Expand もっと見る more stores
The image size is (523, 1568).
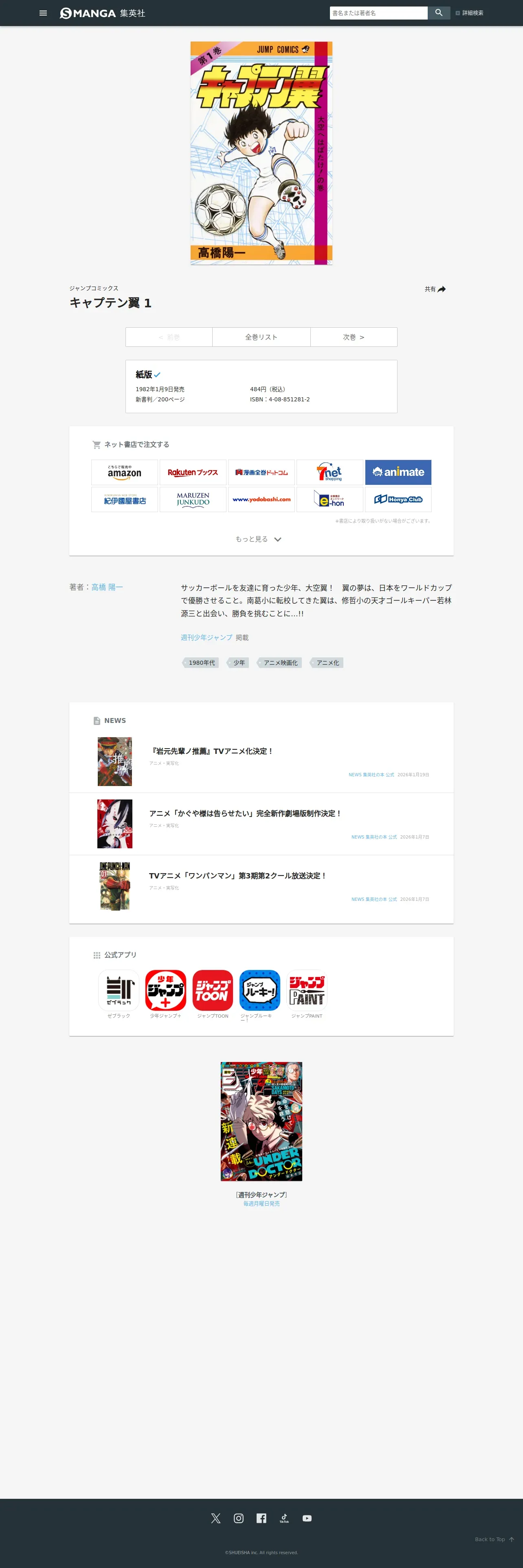point(258,539)
